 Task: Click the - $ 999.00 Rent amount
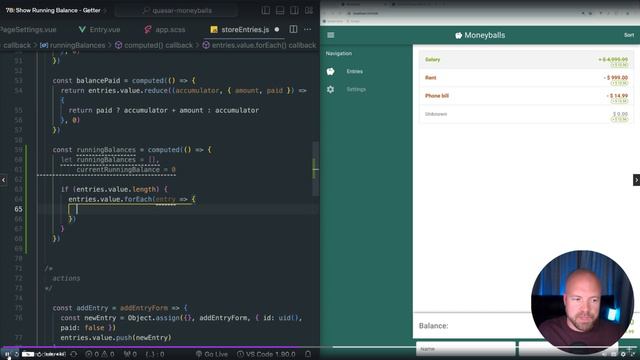click(x=616, y=77)
